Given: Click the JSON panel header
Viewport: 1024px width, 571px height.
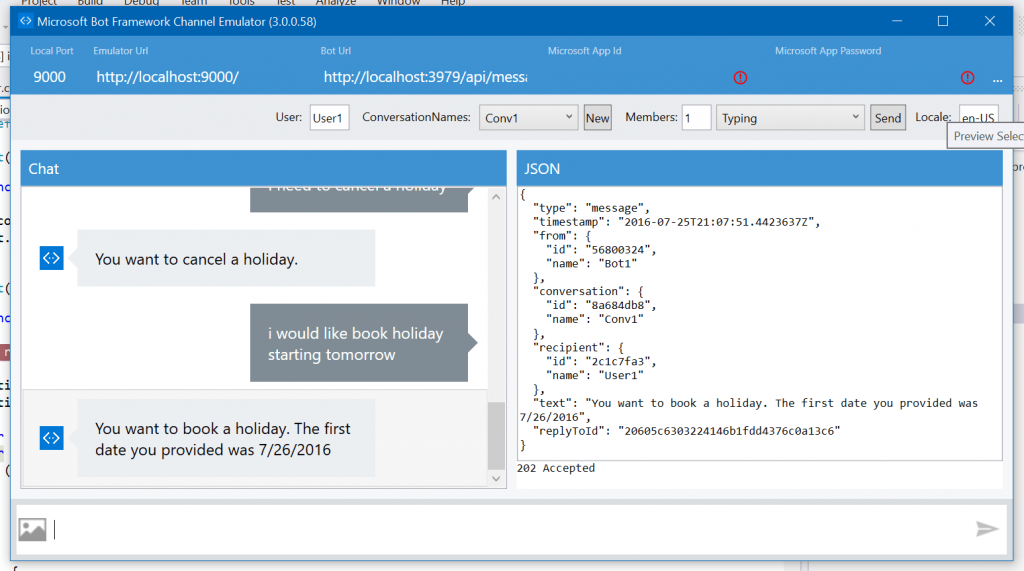Looking at the screenshot, I should point(760,169).
